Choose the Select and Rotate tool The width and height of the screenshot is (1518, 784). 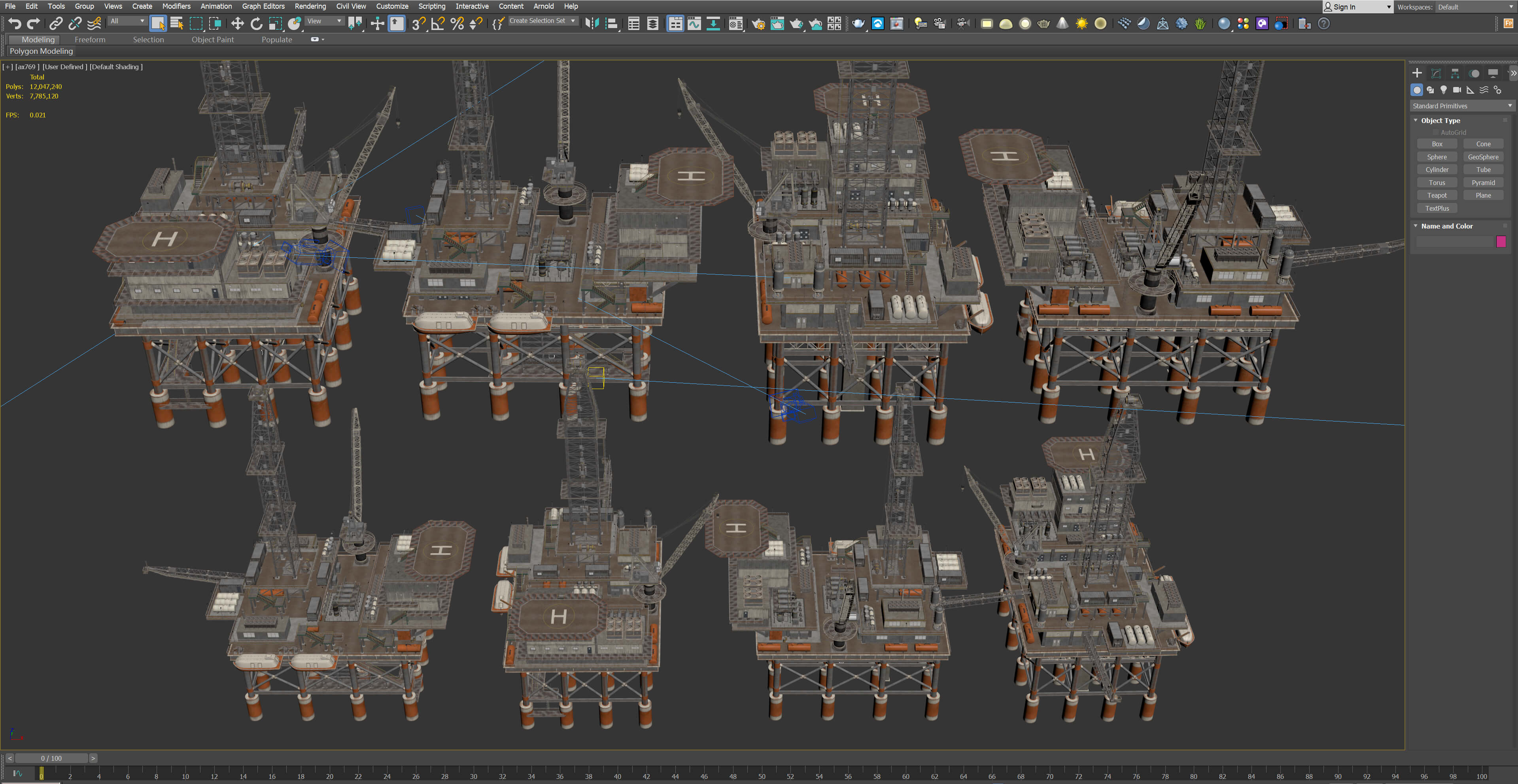point(256,24)
